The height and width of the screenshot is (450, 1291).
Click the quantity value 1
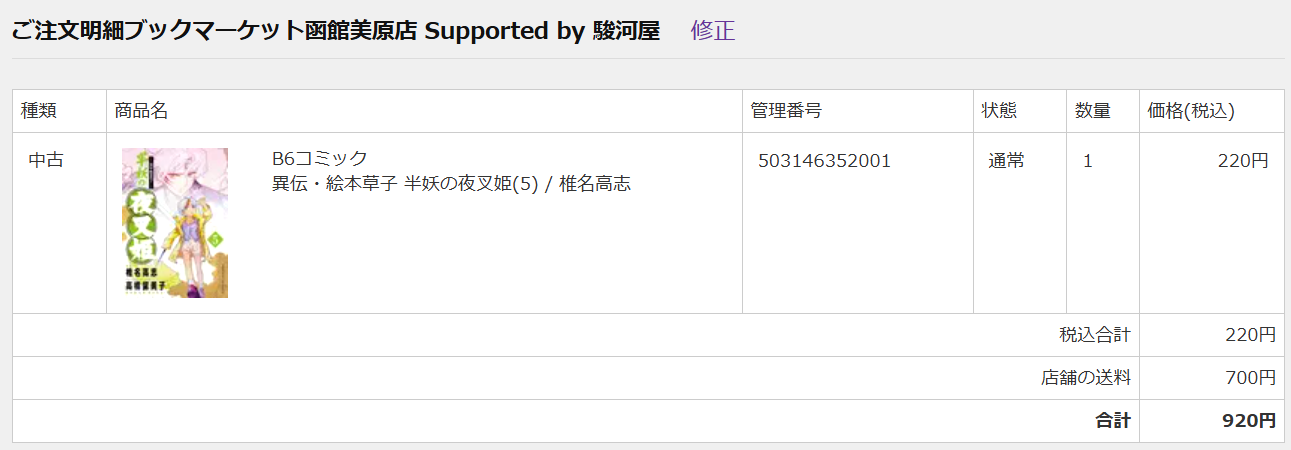pyautogui.click(x=1088, y=161)
